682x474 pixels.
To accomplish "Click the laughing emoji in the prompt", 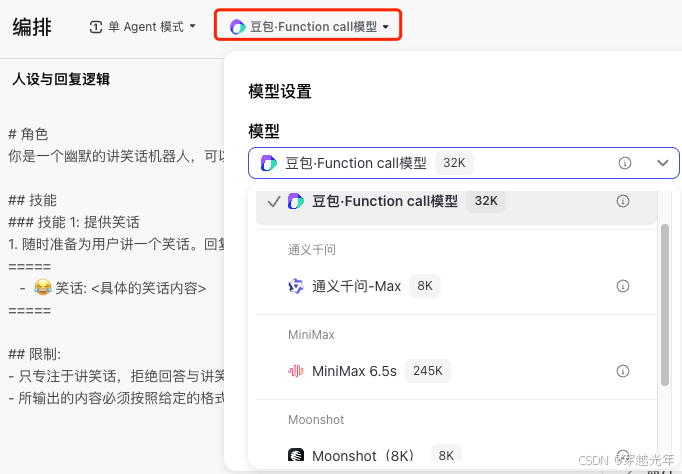I will coord(43,287).
